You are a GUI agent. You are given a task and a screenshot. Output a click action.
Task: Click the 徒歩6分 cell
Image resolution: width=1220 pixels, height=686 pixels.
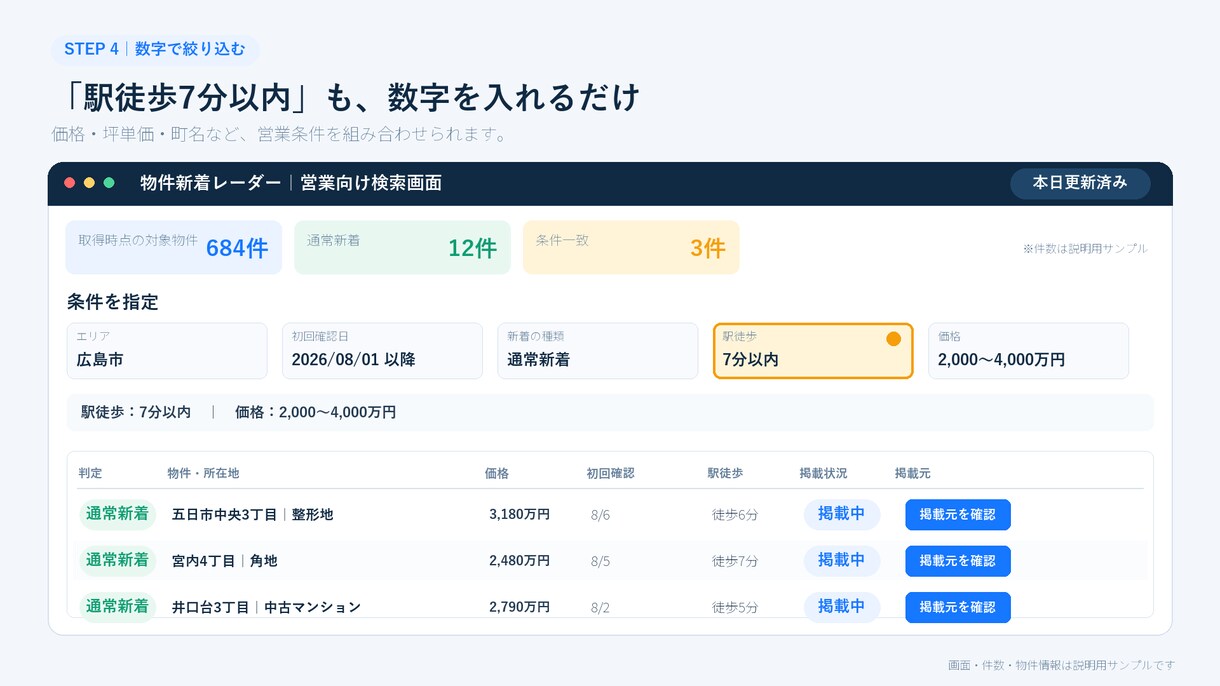tap(735, 515)
